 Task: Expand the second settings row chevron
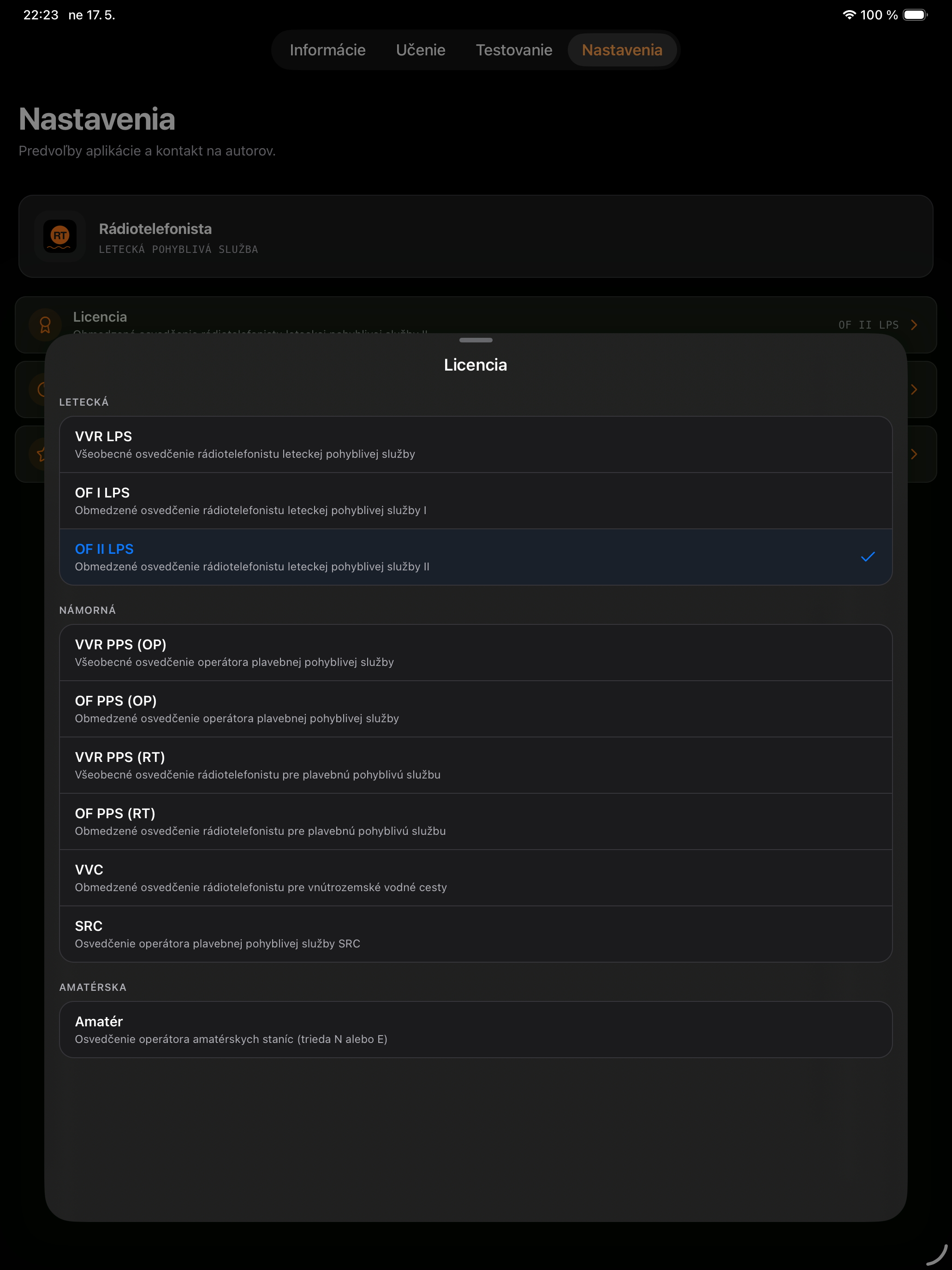[x=914, y=389]
